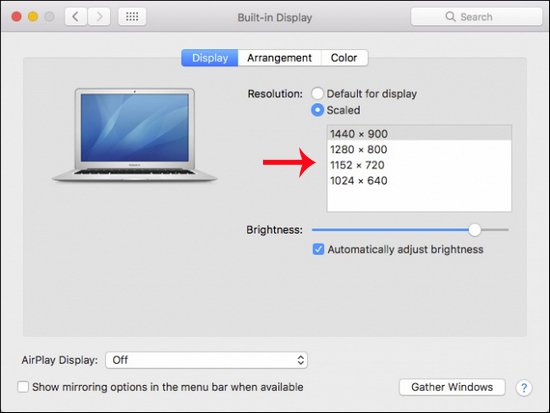Screen dimensions: 550x413
Task: Click the Gather Windows button
Action: pos(452,387)
